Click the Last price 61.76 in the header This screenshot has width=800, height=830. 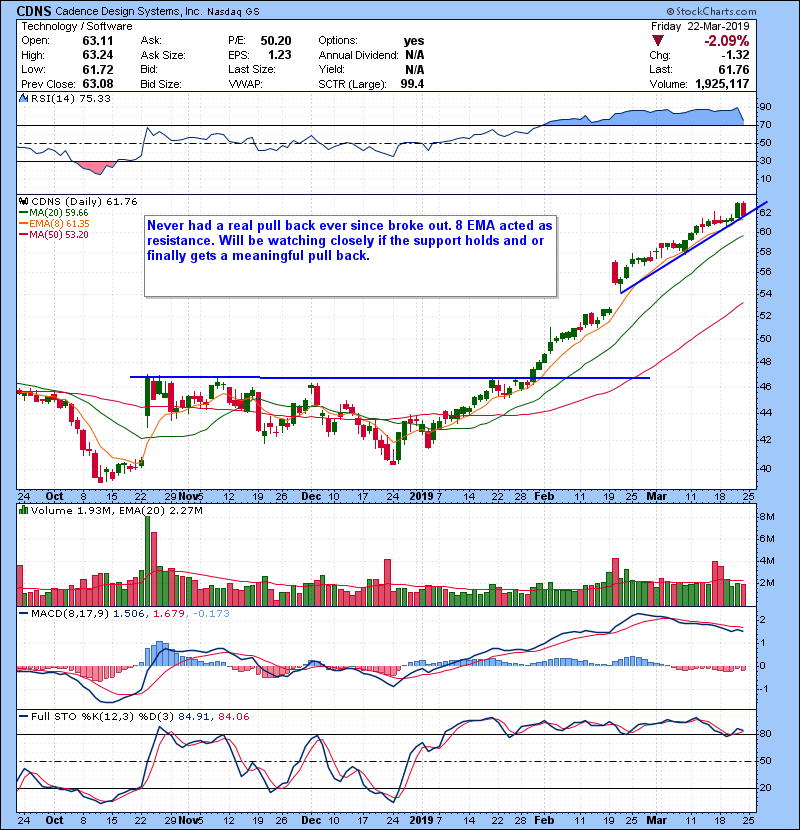pos(734,69)
